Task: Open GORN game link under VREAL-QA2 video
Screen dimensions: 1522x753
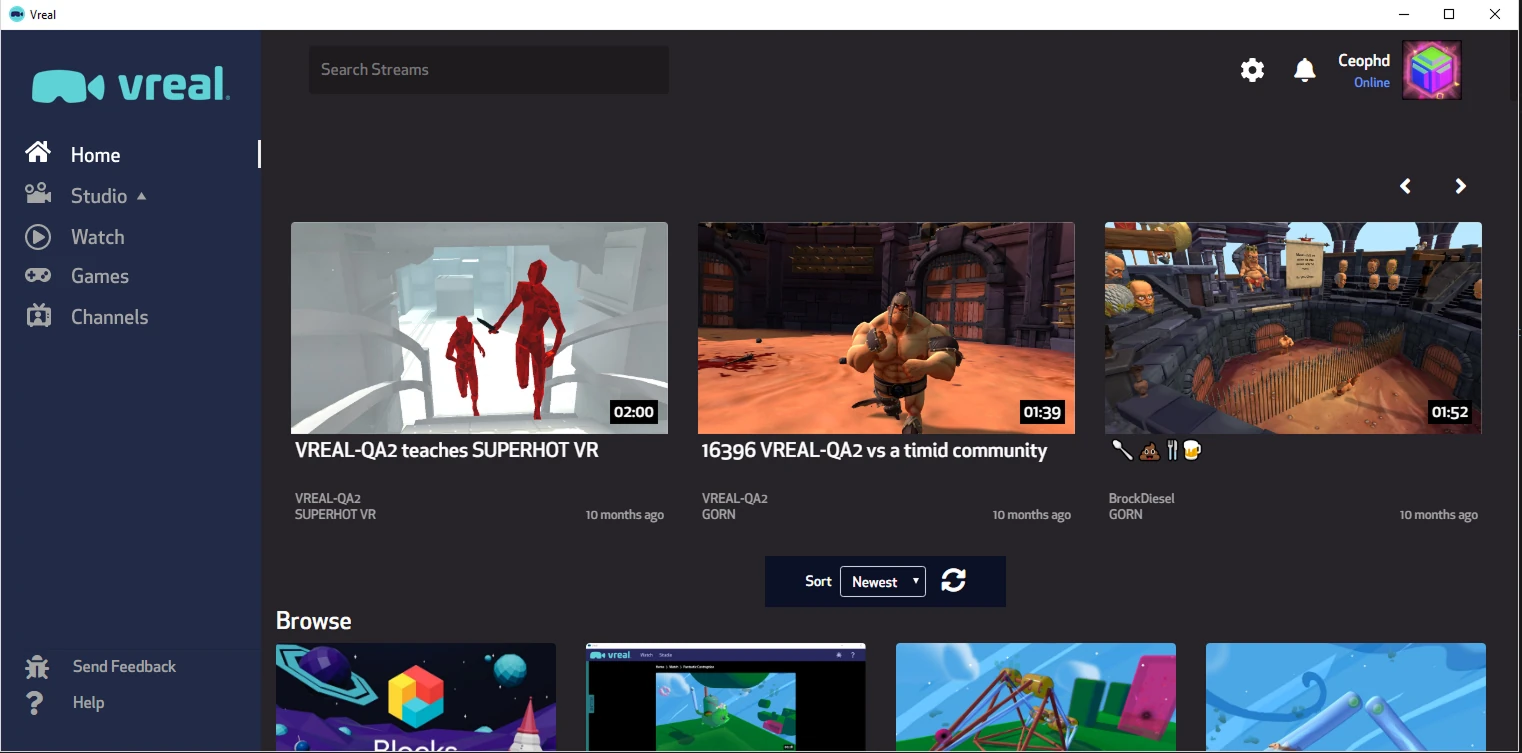Action: coord(719,514)
